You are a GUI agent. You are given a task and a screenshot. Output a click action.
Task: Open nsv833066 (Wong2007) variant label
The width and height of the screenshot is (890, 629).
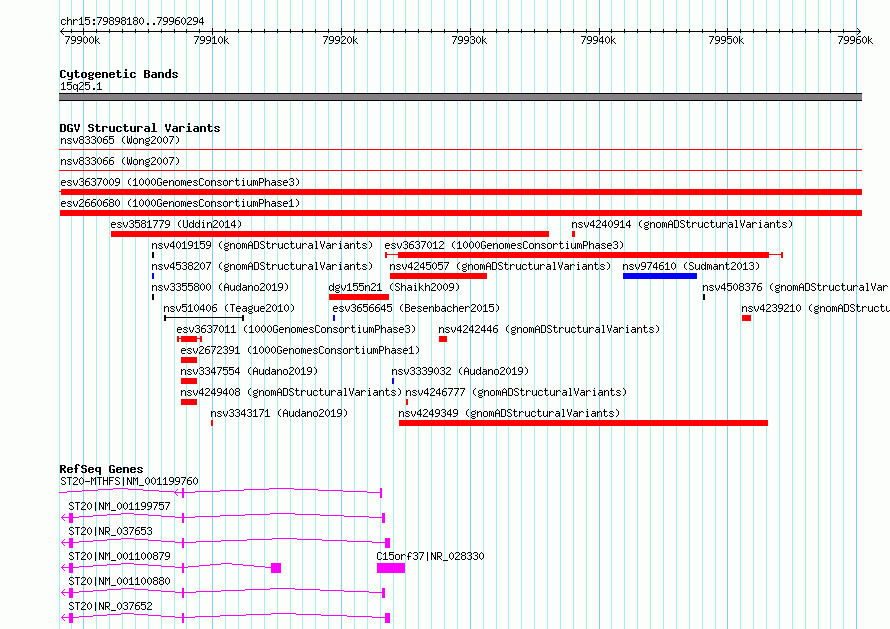point(120,161)
